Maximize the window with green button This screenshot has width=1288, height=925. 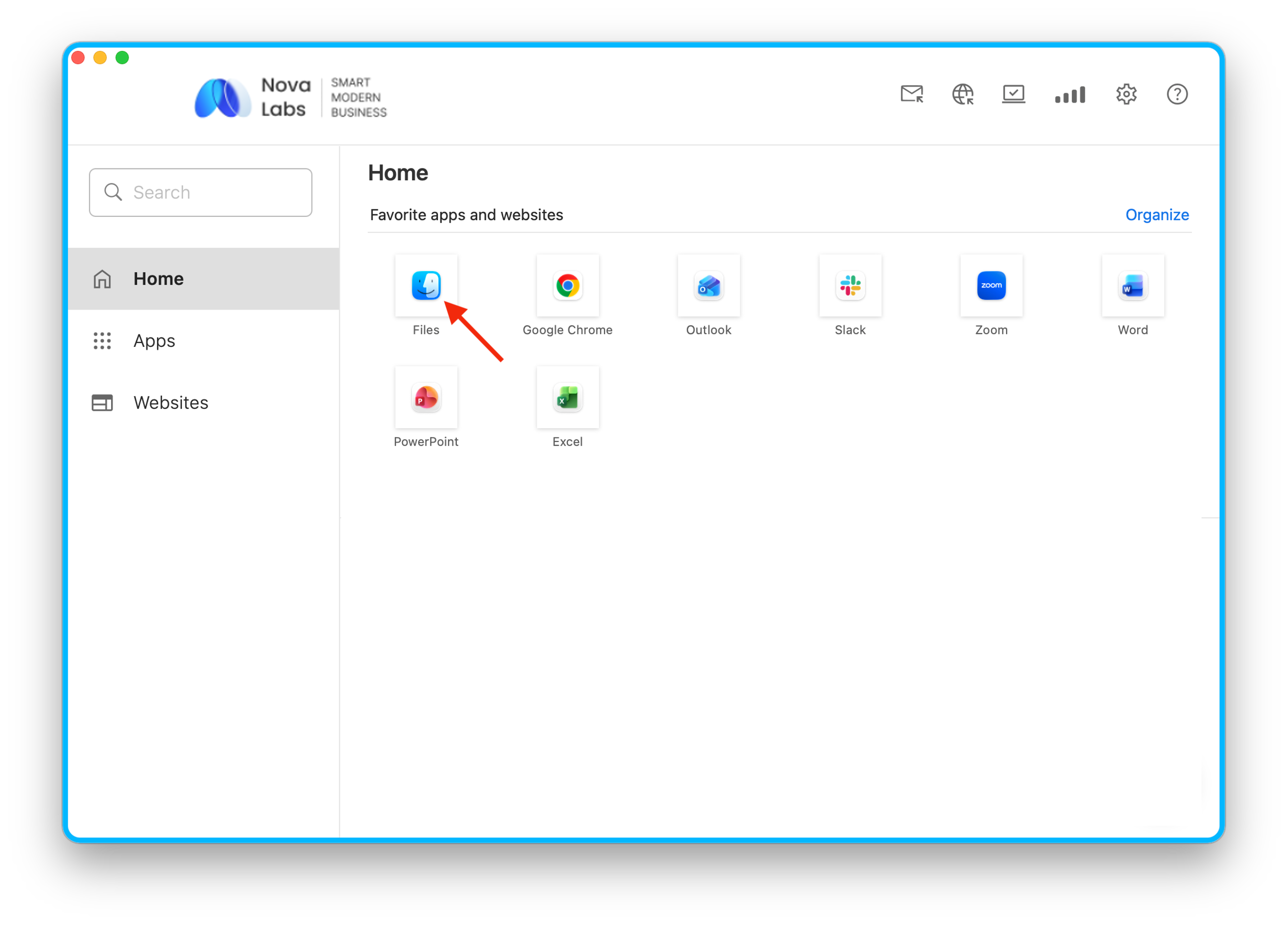(x=122, y=57)
